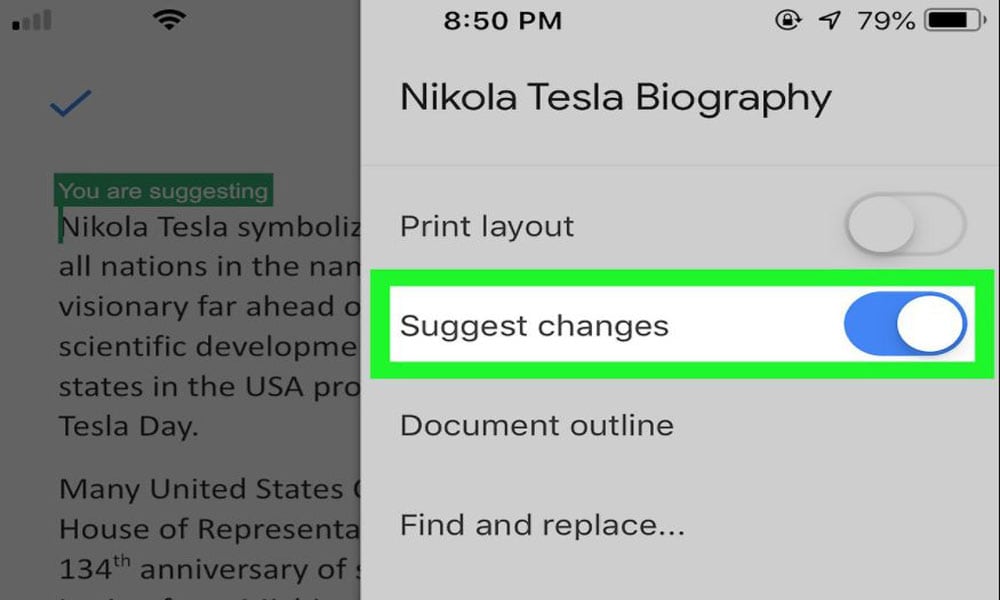The image size is (1000, 600).
Task: Place cursor in 'Nikola Tesla symboliz' line
Action: pyautogui.click(x=210, y=227)
